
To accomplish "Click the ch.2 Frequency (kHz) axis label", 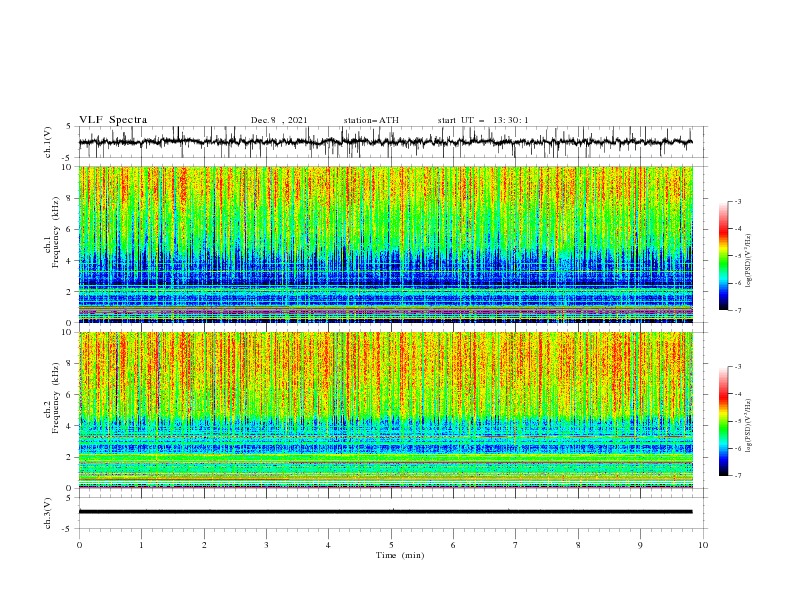I will pyautogui.click(x=52, y=398).
